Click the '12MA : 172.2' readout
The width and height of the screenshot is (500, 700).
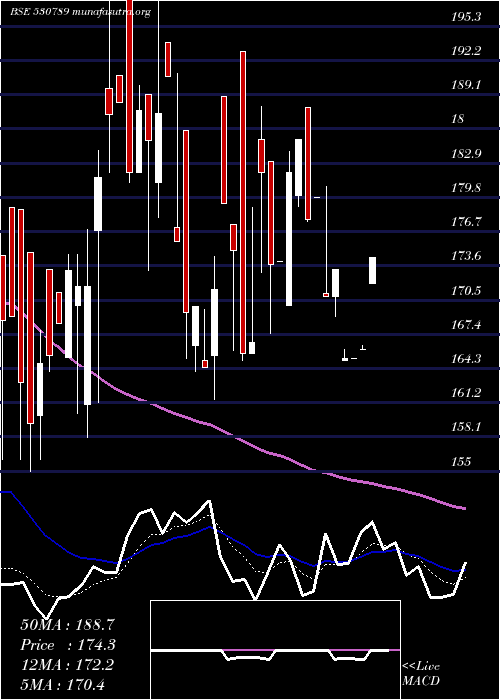point(67,665)
